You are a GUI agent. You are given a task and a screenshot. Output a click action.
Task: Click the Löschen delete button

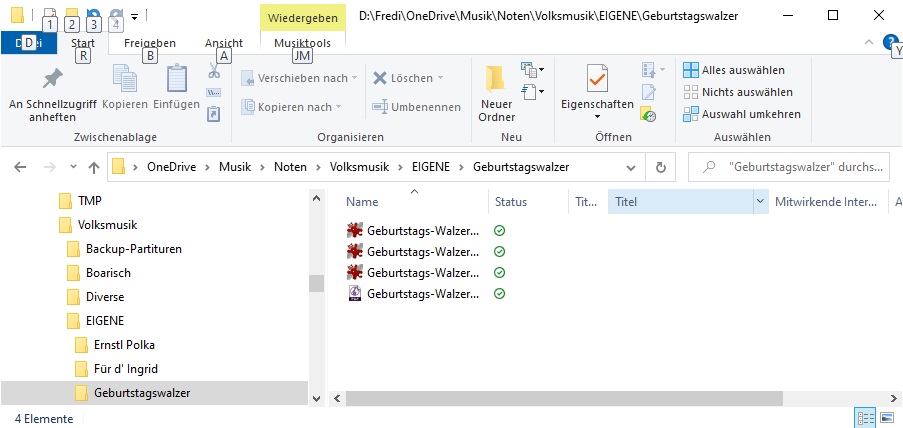[x=408, y=78]
